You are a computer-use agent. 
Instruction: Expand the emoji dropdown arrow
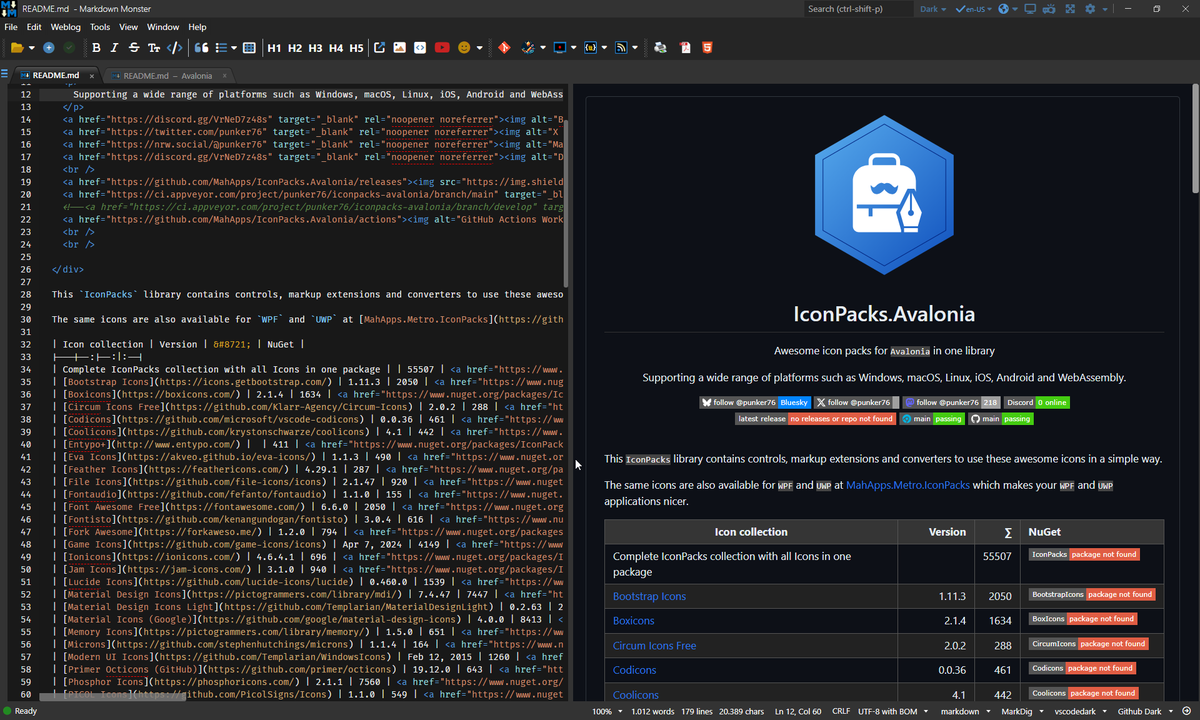[x=480, y=47]
